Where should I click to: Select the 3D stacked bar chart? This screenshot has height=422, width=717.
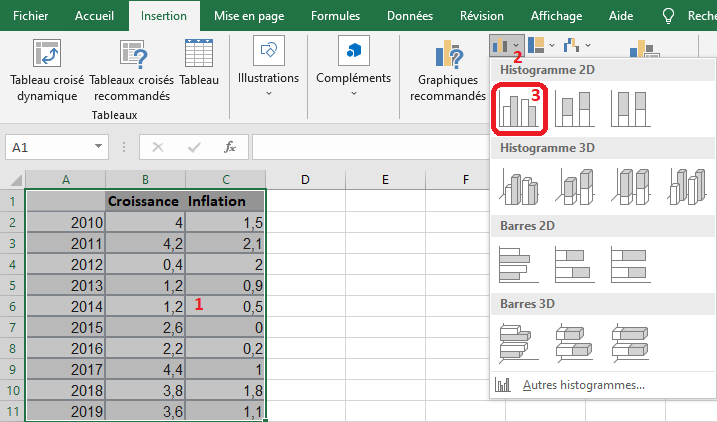click(576, 341)
